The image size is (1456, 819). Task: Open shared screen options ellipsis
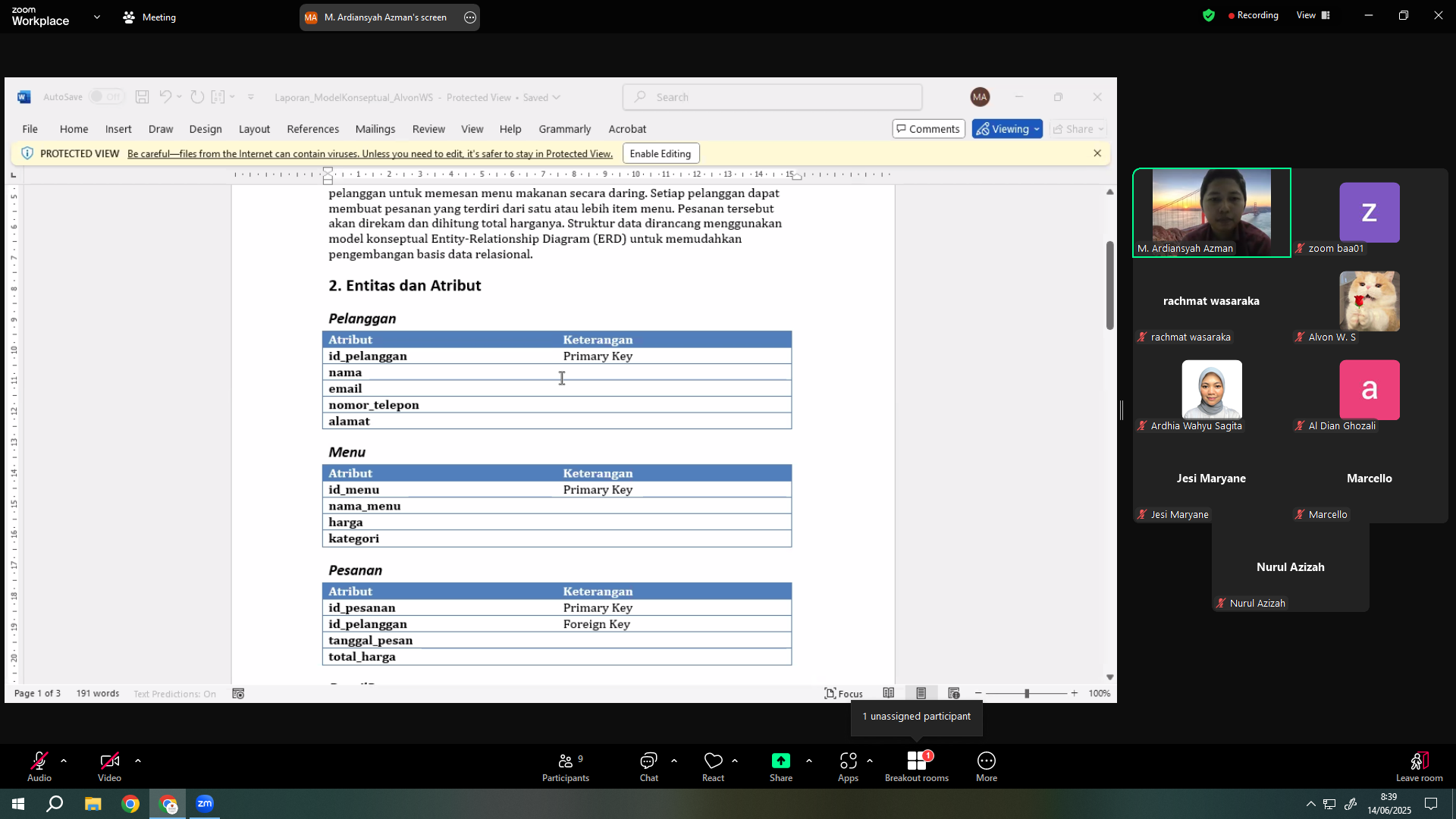(x=470, y=17)
